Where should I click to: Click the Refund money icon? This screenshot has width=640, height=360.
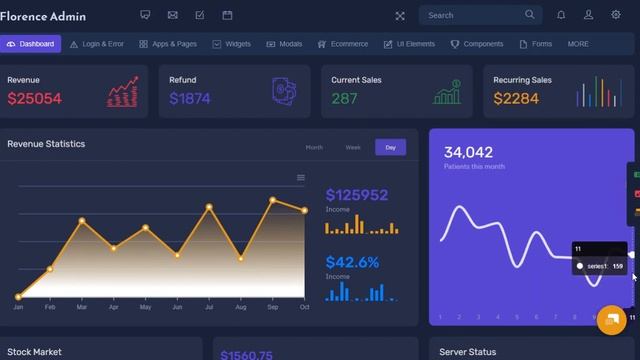[x=284, y=91]
